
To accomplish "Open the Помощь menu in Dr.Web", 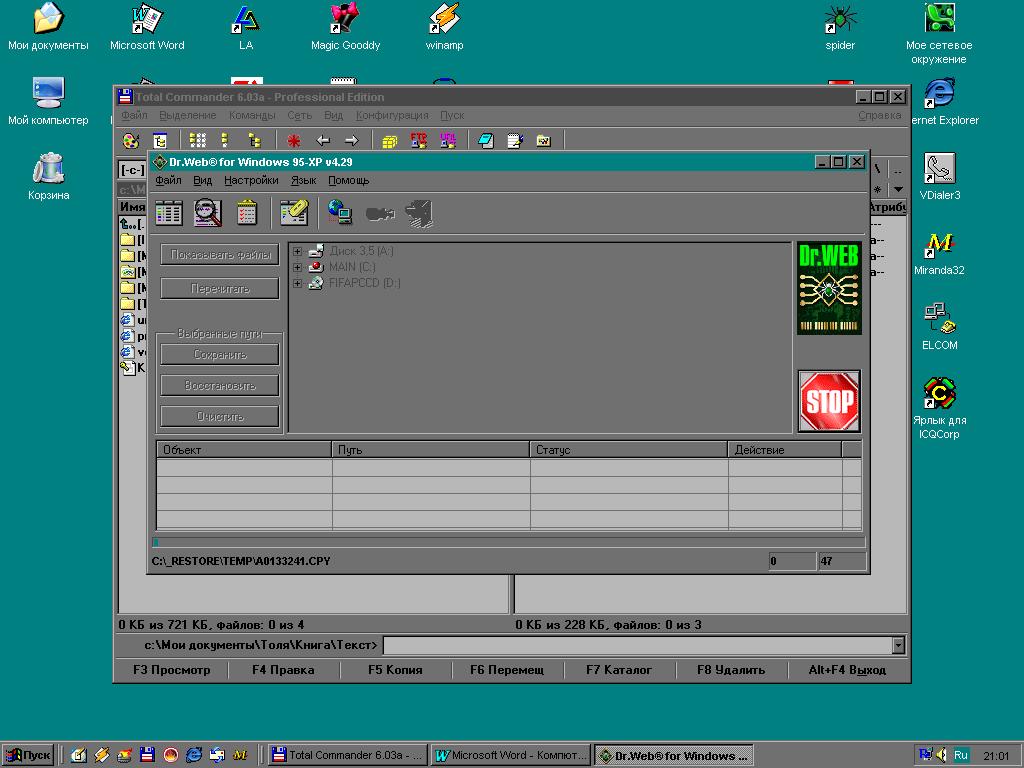I will [348, 181].
